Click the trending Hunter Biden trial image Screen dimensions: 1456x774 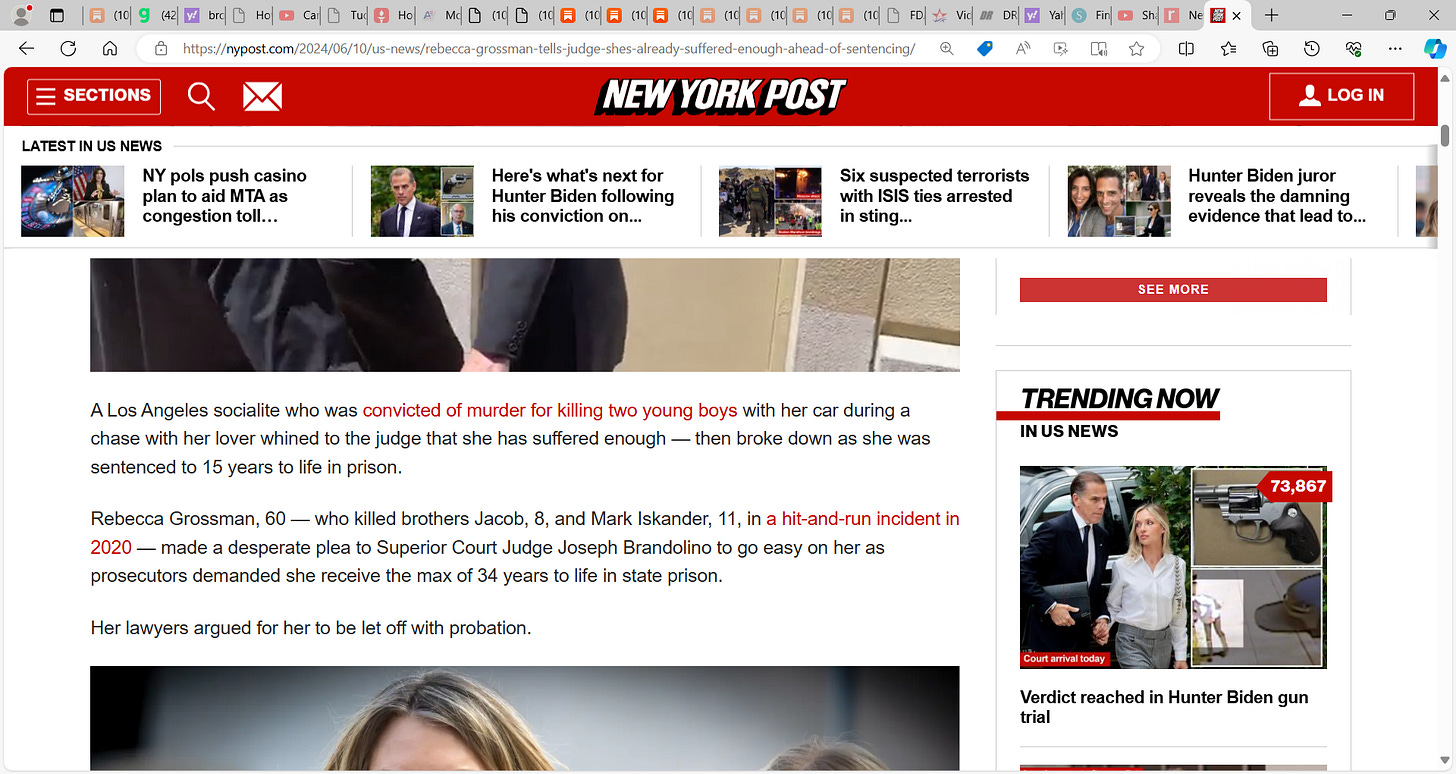tap(1173, 567)
